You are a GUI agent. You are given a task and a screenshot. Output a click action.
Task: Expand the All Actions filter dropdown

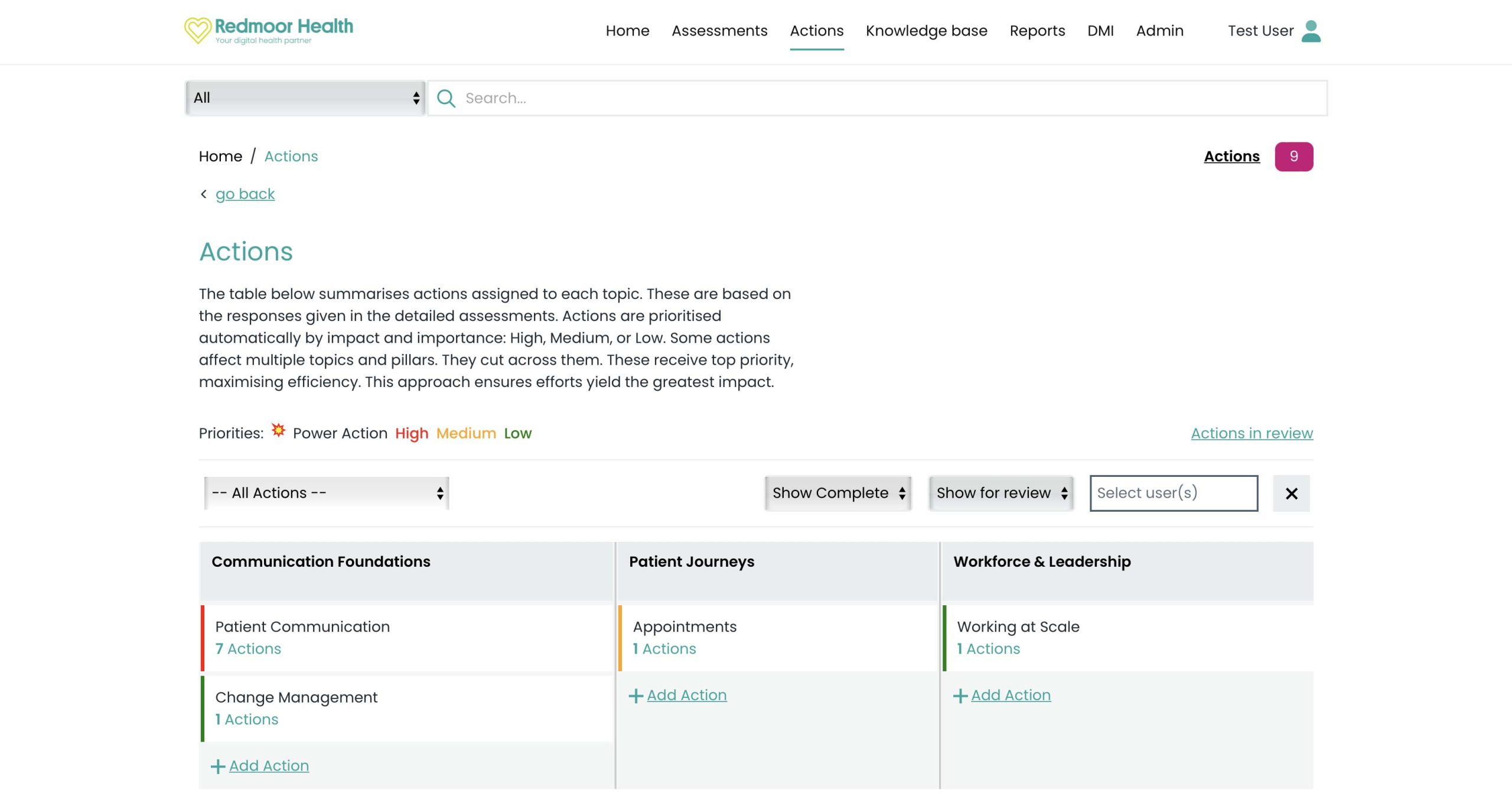coord(327,493)
